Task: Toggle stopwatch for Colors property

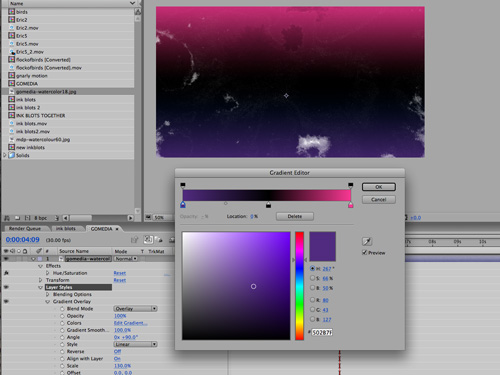Action: point(62,323)
